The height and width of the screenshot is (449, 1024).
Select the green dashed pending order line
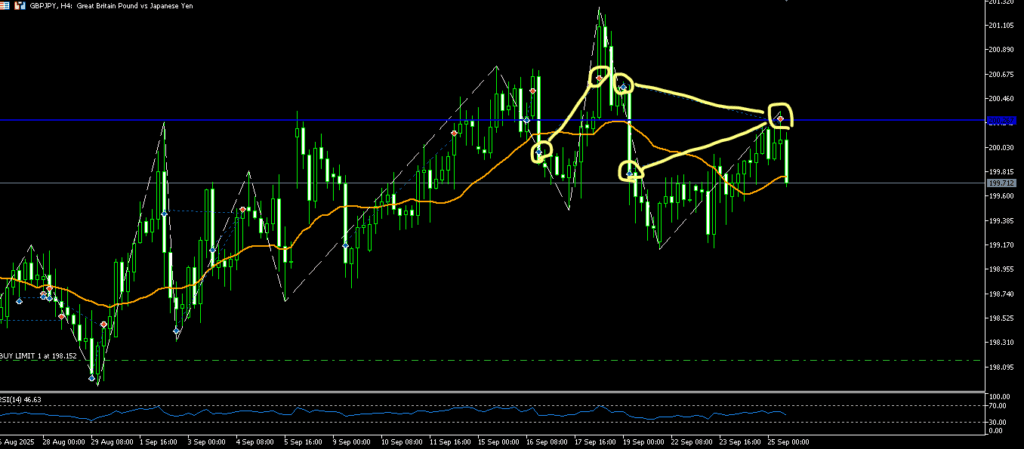pos(500,360)
